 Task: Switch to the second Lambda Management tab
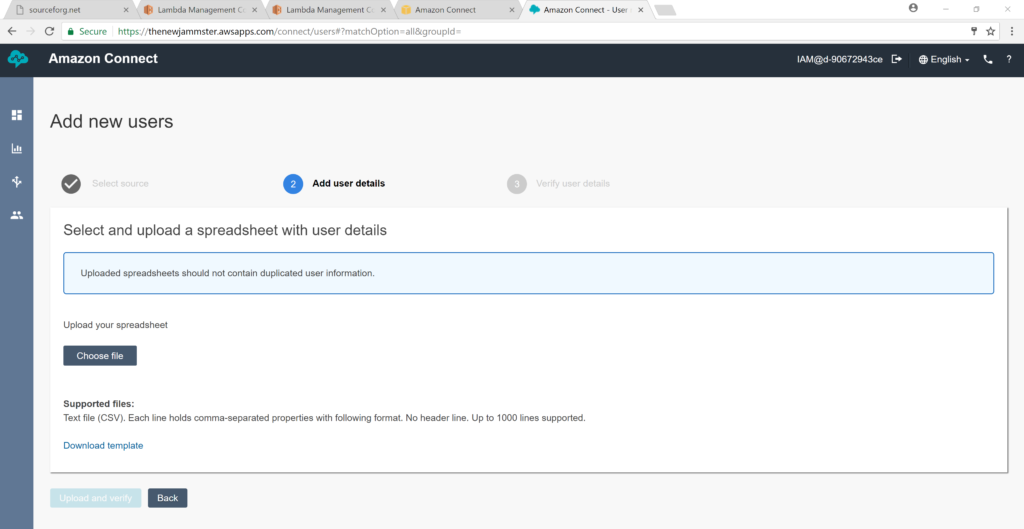click(330, 10)
